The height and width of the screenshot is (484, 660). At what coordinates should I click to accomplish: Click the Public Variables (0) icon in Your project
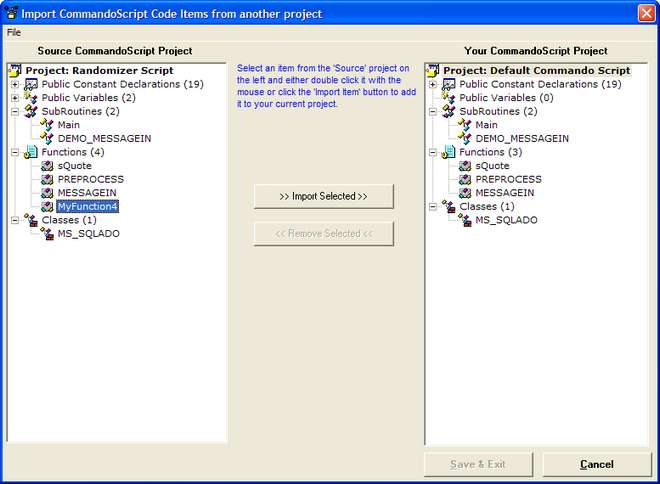coord(449,98)
